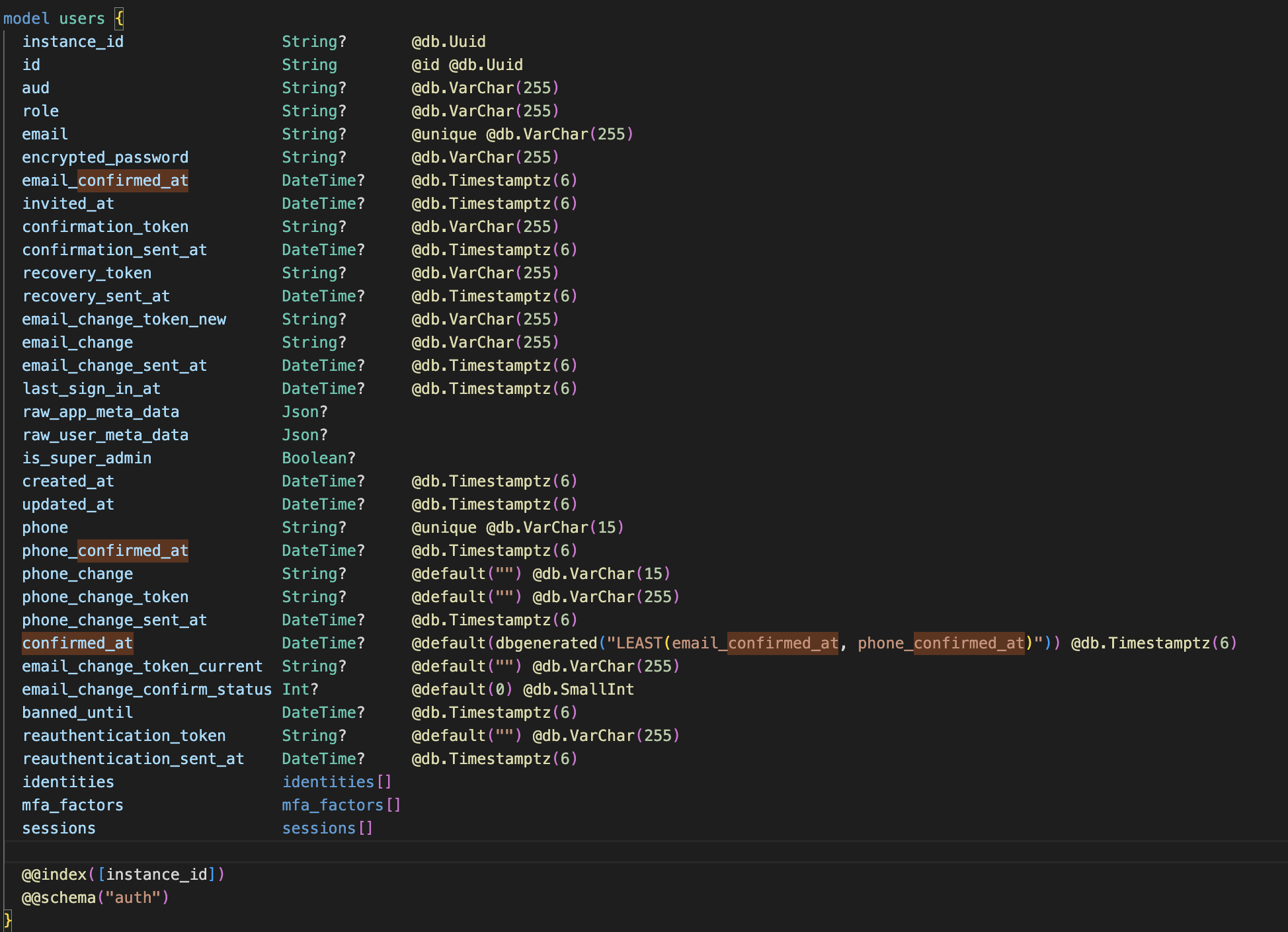
Task: Click the @id attribute on id field
Action: point(425,65)
